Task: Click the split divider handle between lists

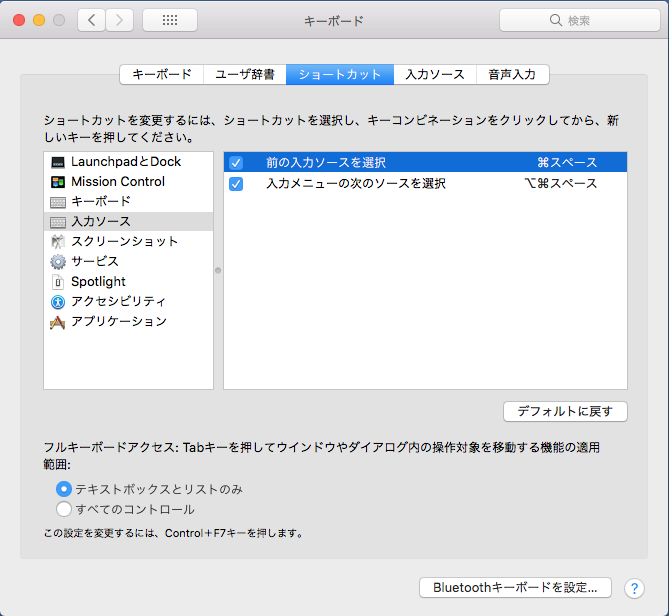Action: click(218, 270)
